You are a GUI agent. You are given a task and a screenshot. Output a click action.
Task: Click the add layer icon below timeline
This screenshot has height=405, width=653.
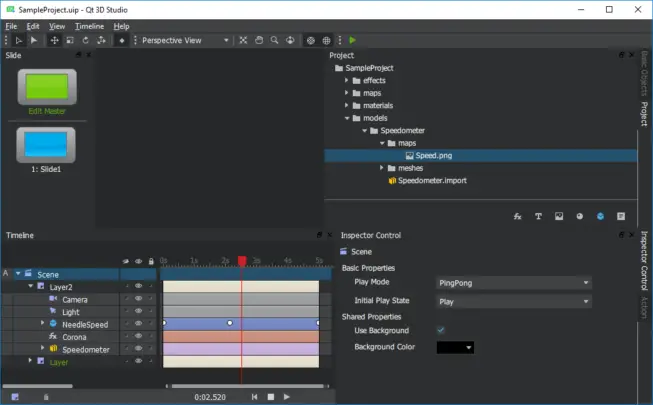[15, 397]
